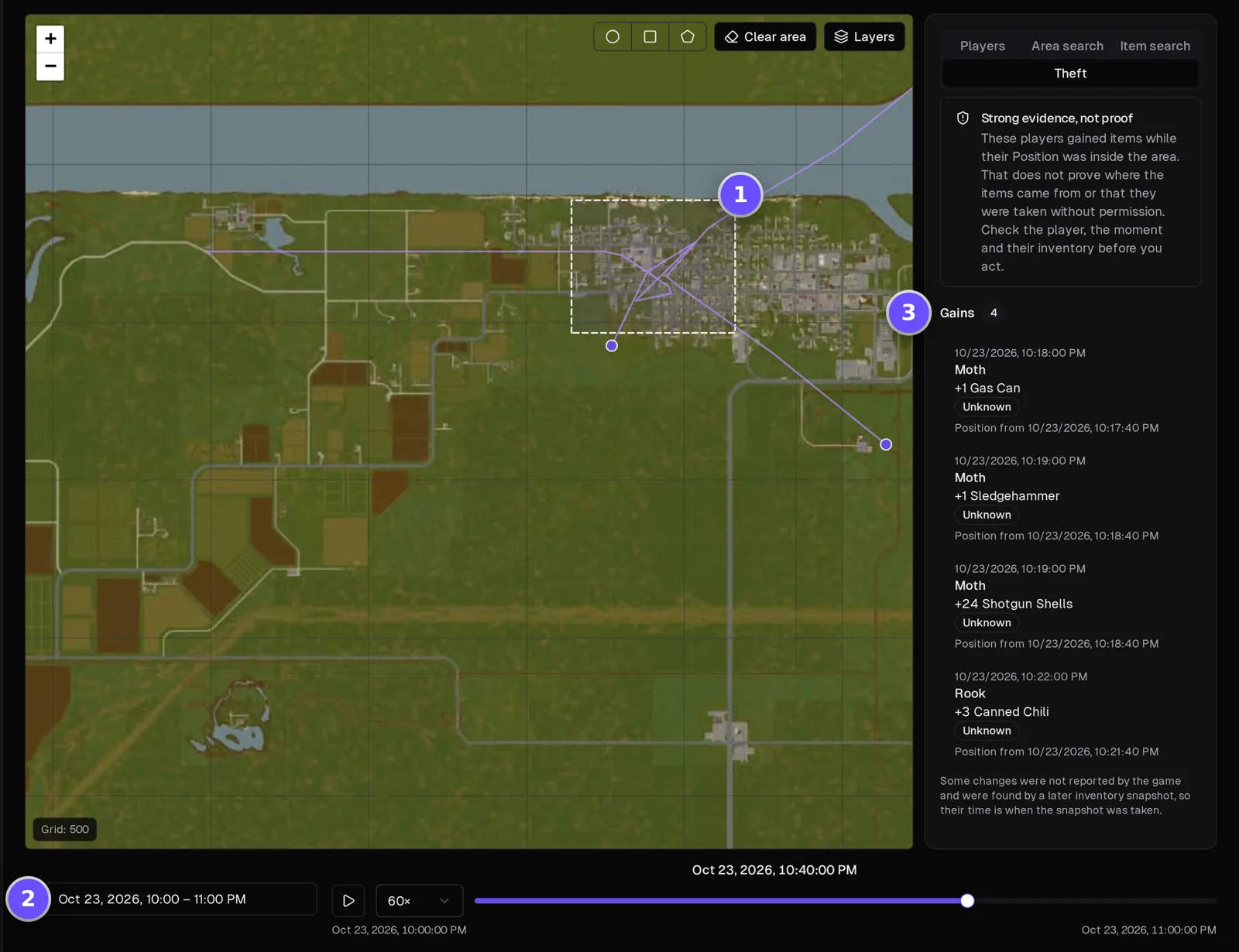Zoom out the map with minus button

click(x=50, y=67)
